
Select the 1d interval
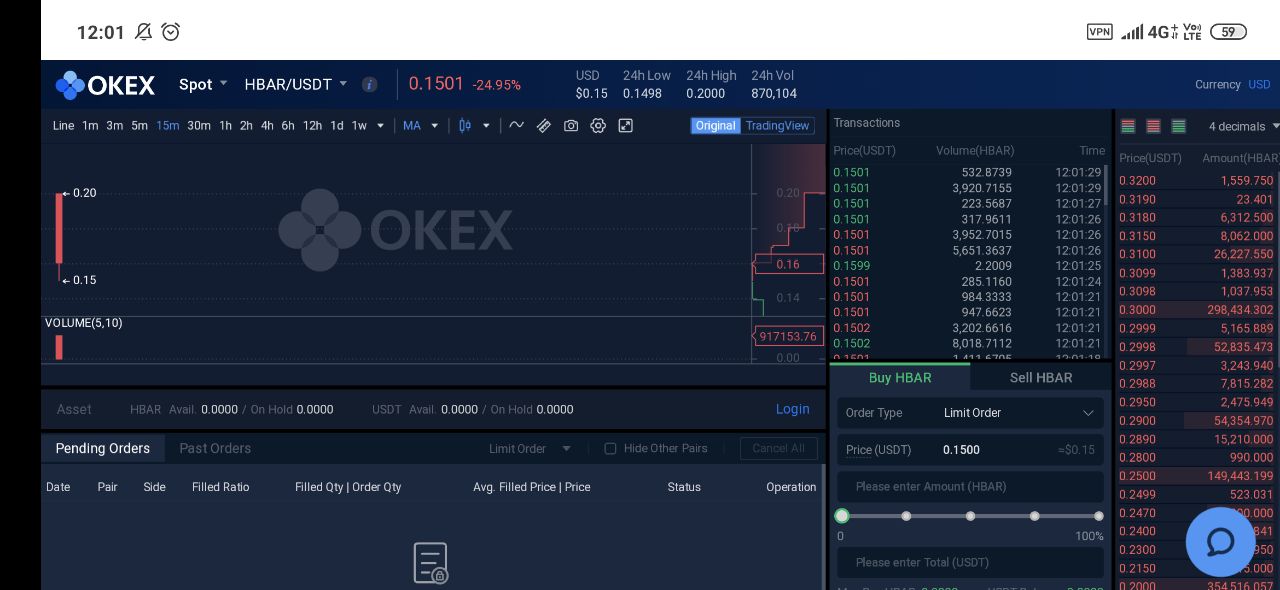pos(336,125)
